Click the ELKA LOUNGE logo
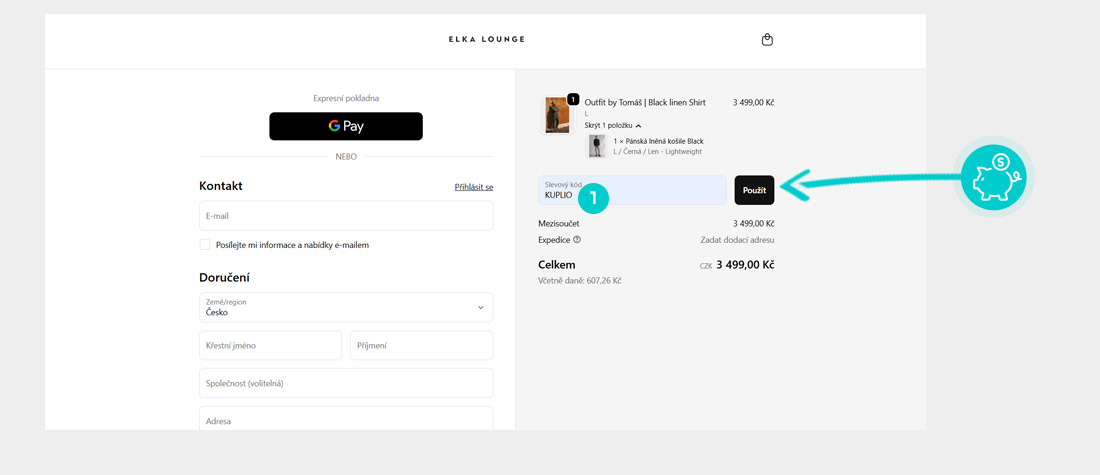 (x=486, y=40)
